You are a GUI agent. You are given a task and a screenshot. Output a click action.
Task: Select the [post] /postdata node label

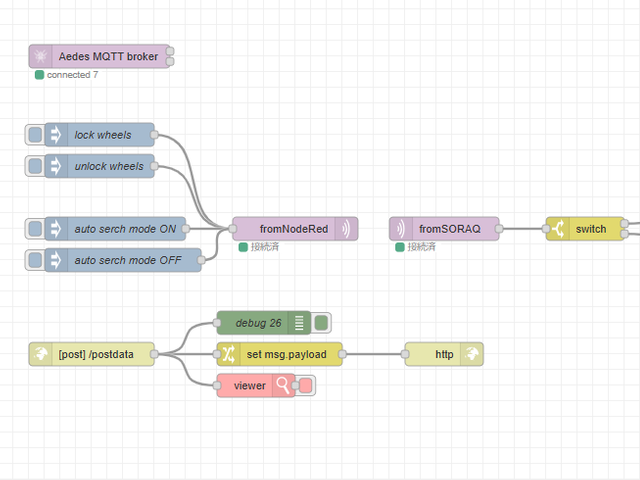pos(96,354)
